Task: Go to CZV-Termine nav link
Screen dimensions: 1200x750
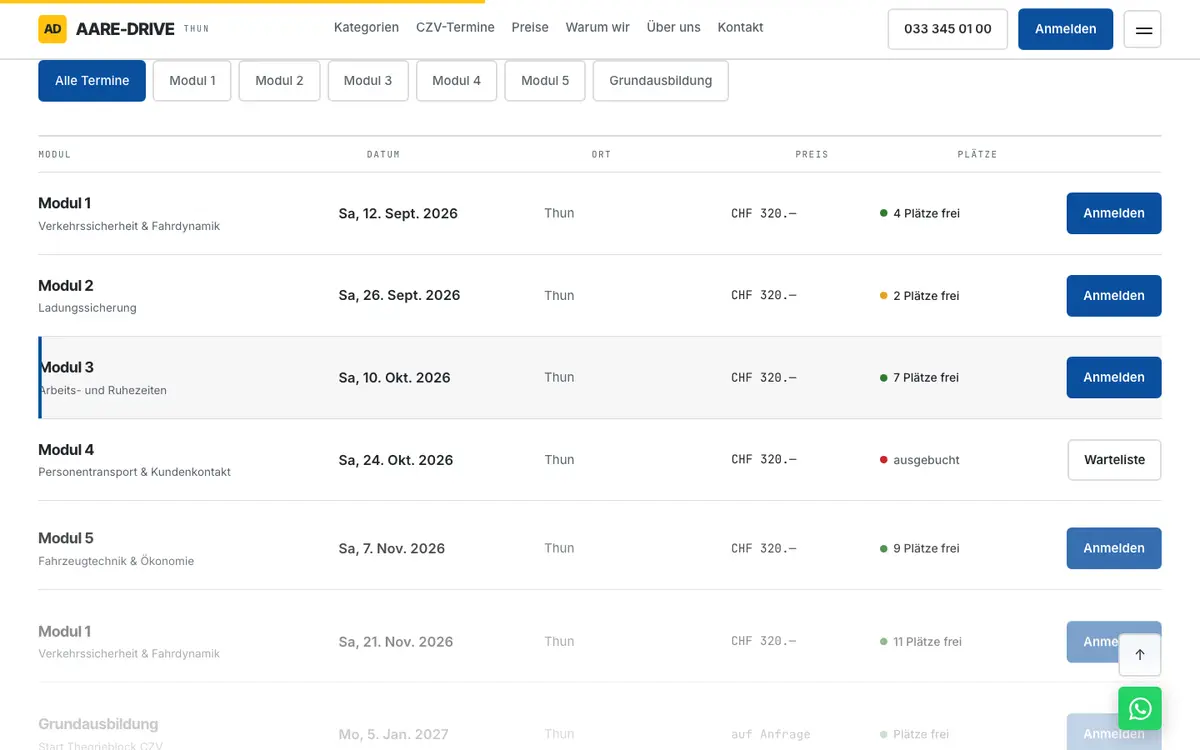Action: (455, 28)
